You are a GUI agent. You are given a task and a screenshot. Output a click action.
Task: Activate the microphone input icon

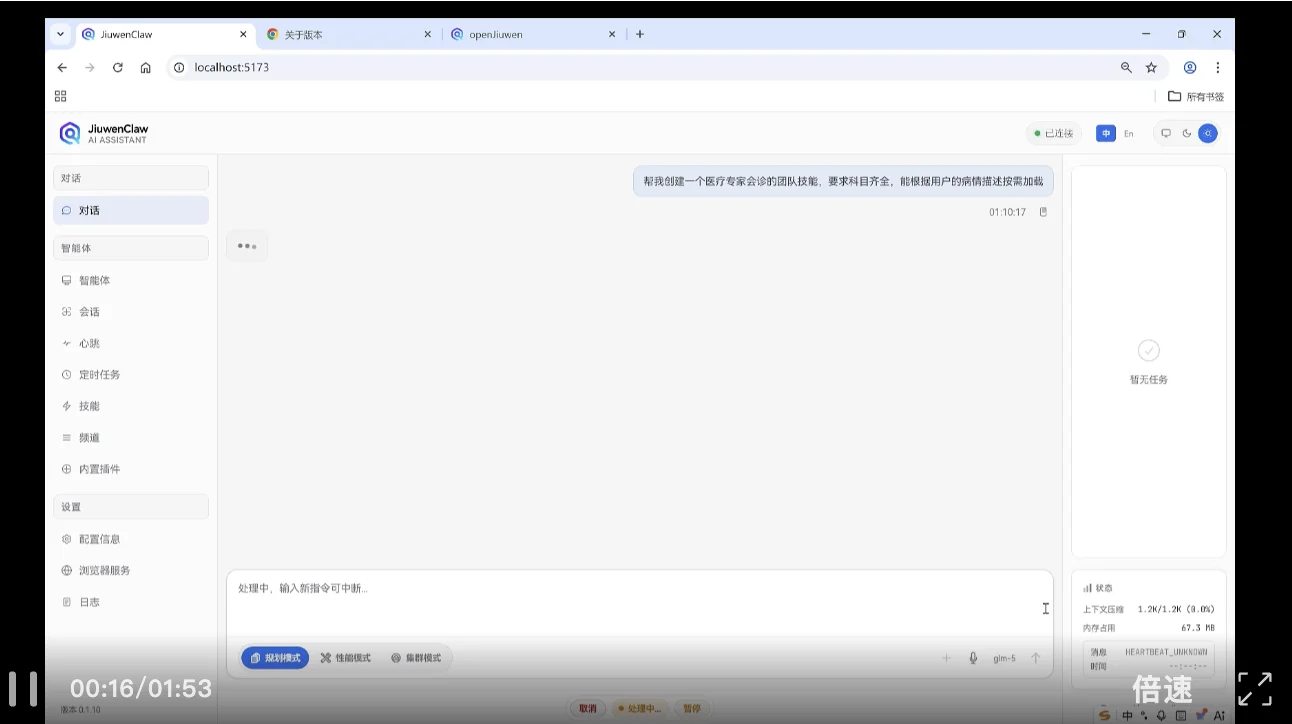(x=971, y=658)
